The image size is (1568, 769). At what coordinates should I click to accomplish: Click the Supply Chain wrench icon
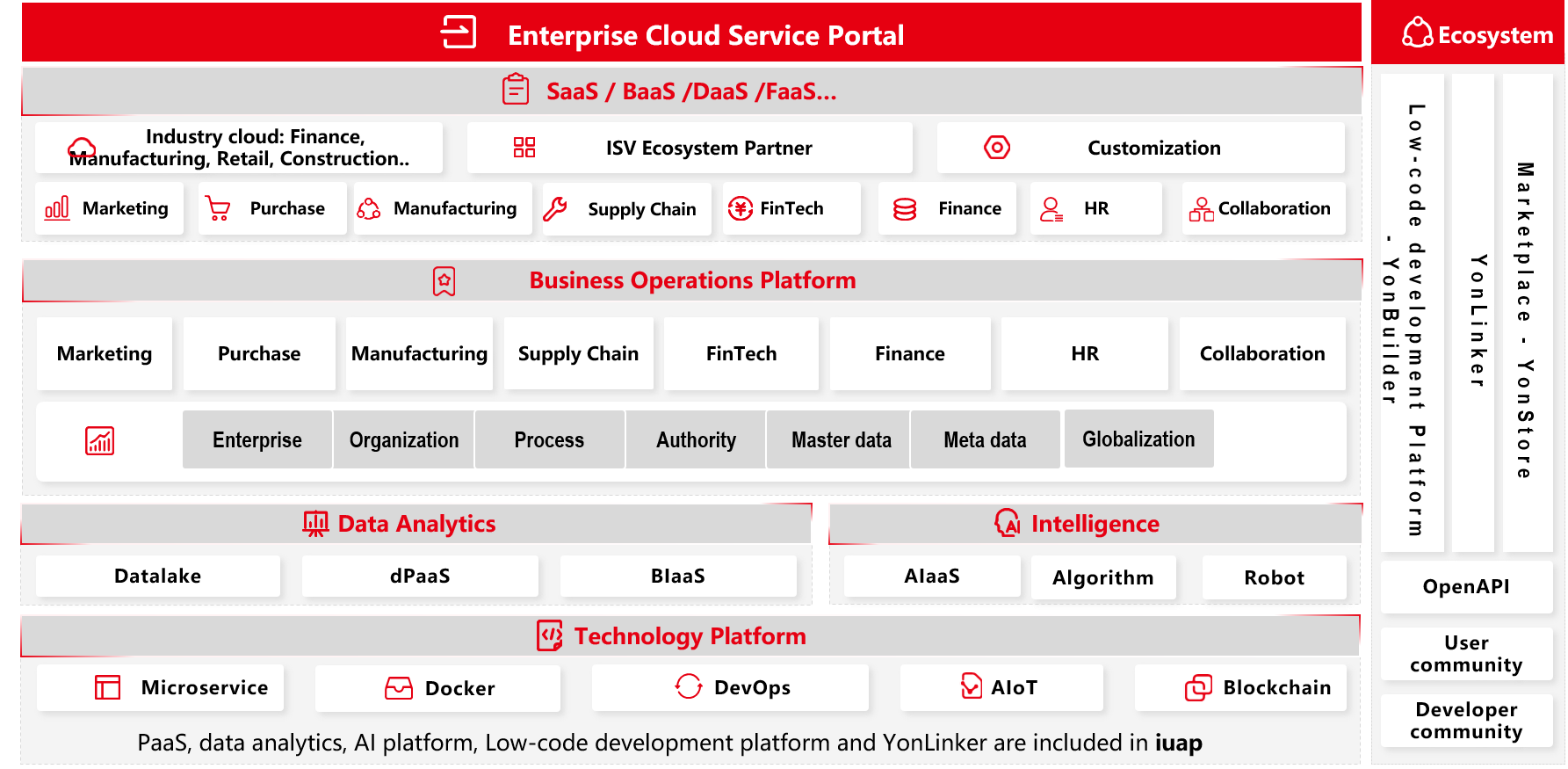555,208
